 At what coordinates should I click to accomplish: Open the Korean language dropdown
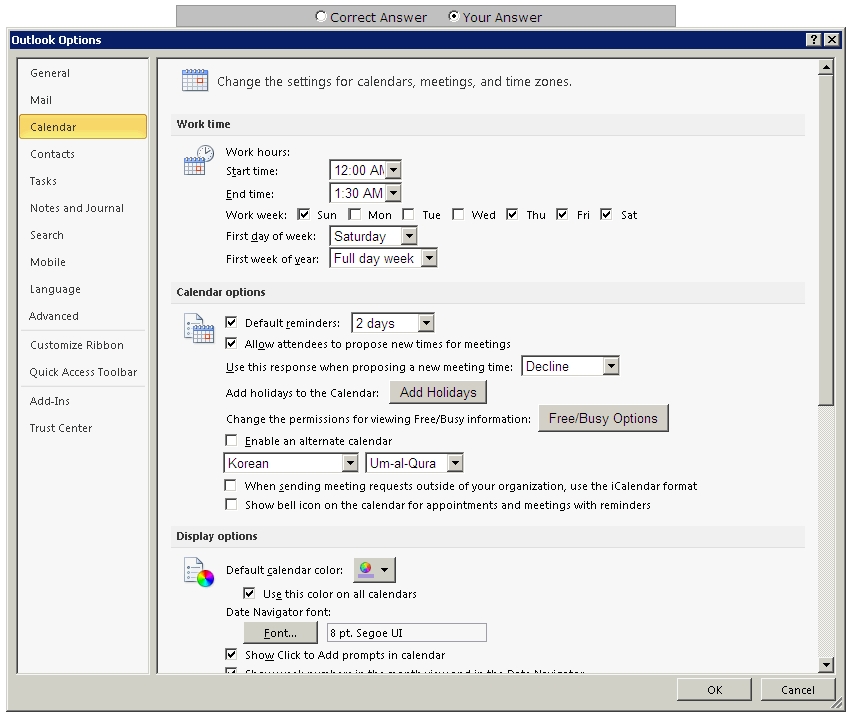350,463
